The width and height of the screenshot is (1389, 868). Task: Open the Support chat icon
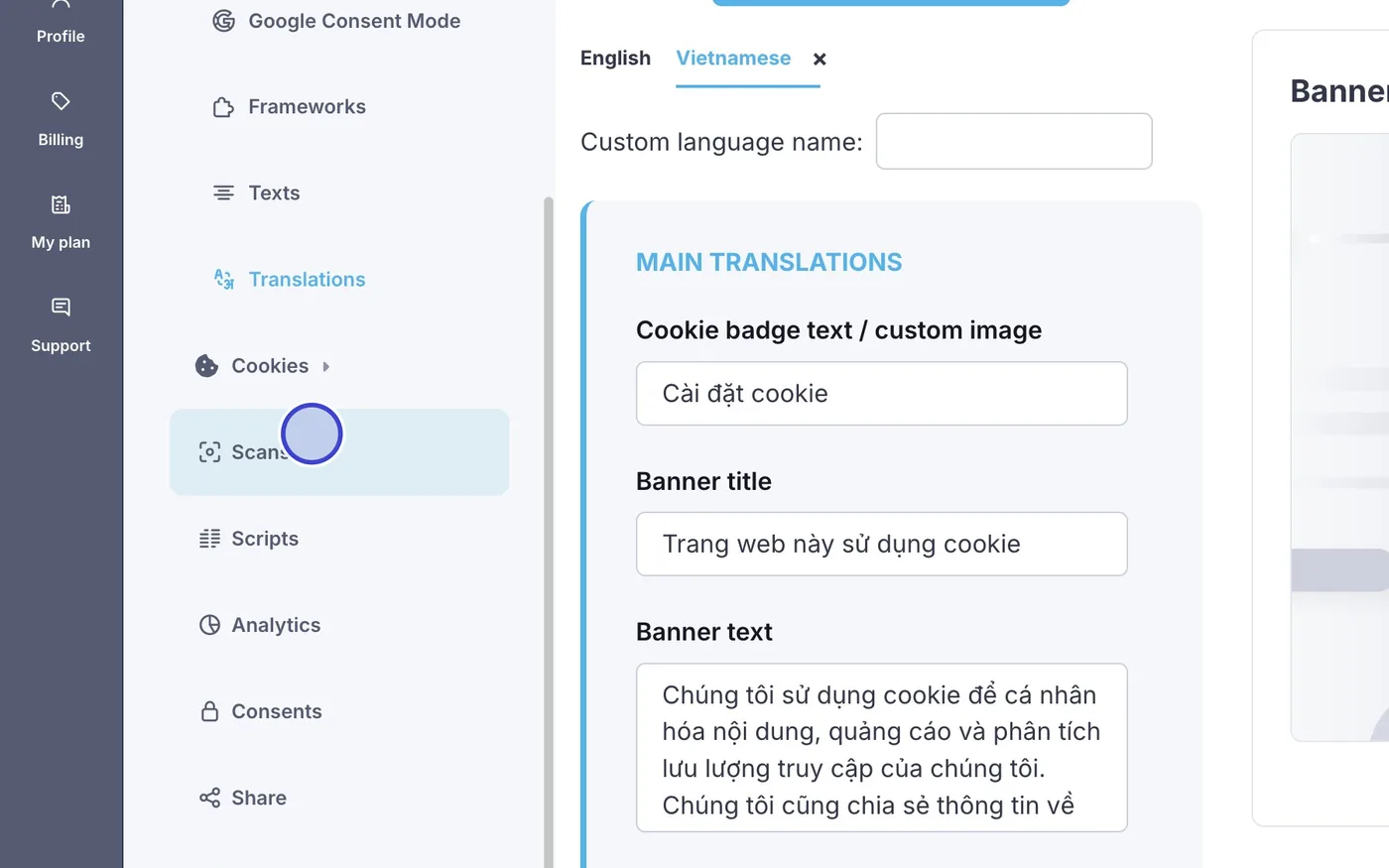[61, 308]
